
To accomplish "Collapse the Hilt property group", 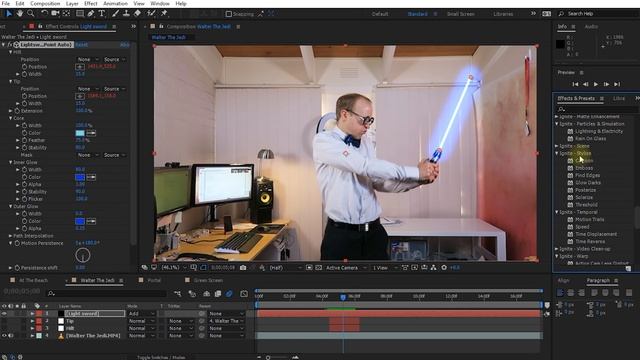I will pyautogui.click(x=11, y=52).
